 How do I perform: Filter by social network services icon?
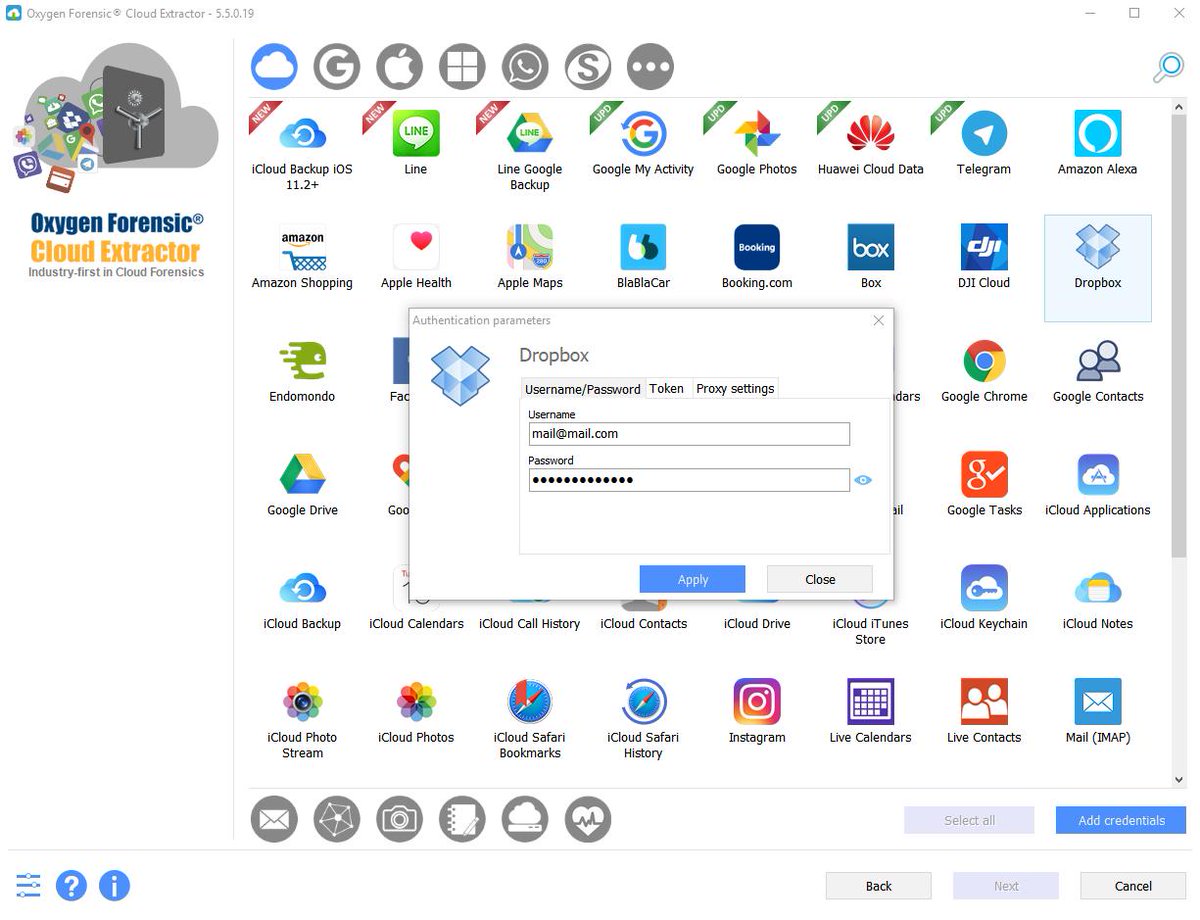click(337, 820)
